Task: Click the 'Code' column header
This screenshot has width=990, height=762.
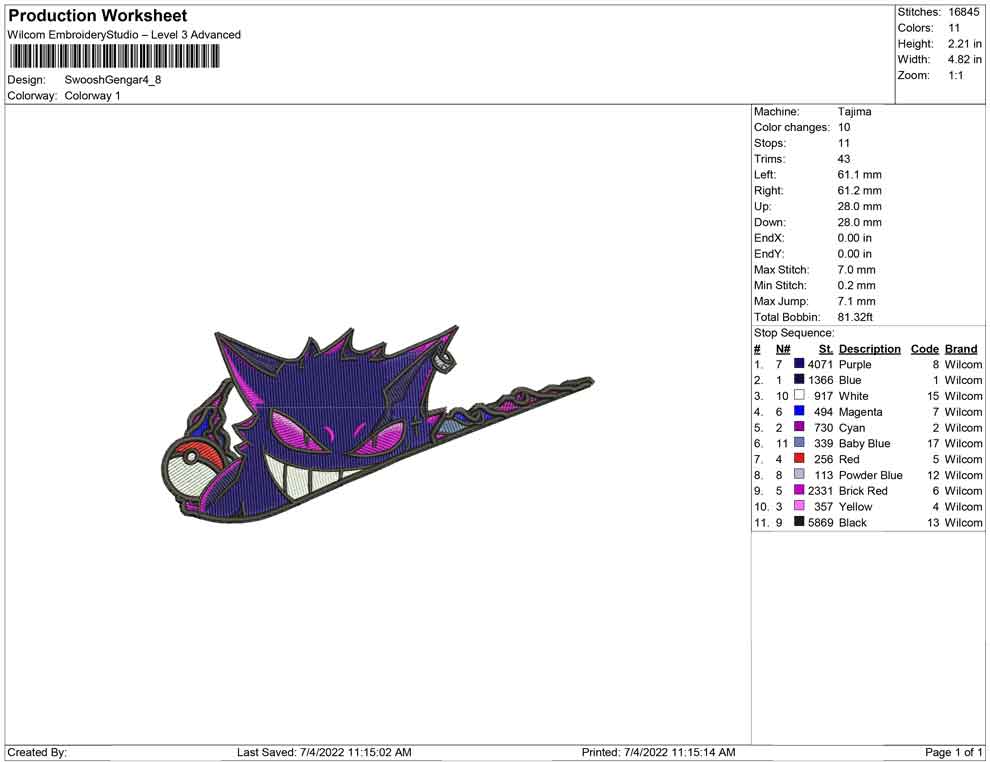Action: pos(925,349)
